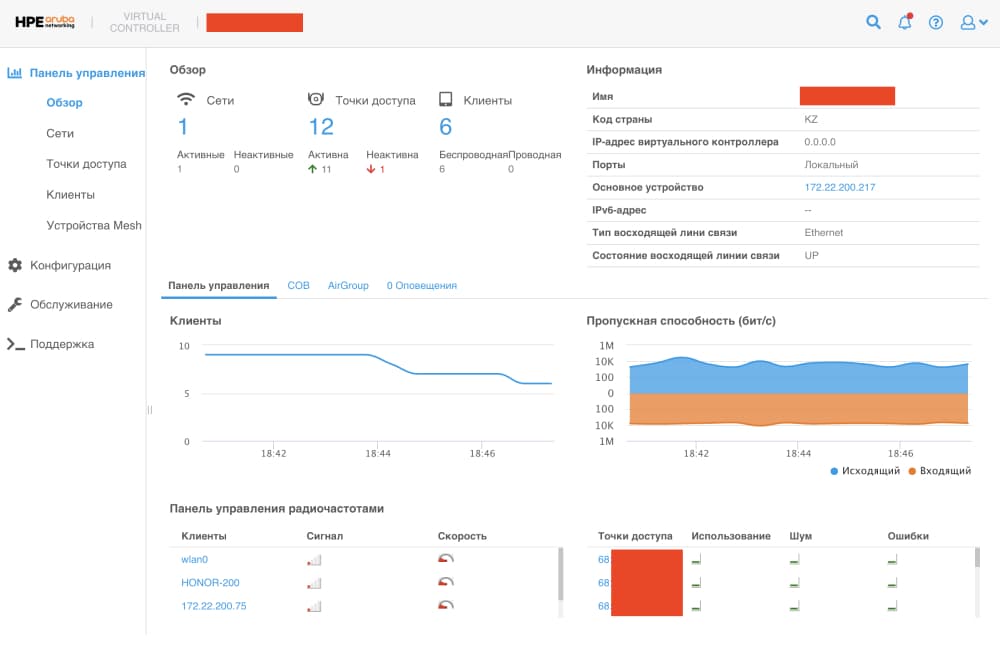
Task: Switch to the СОВ tab
Action: (x=298, y=286)
